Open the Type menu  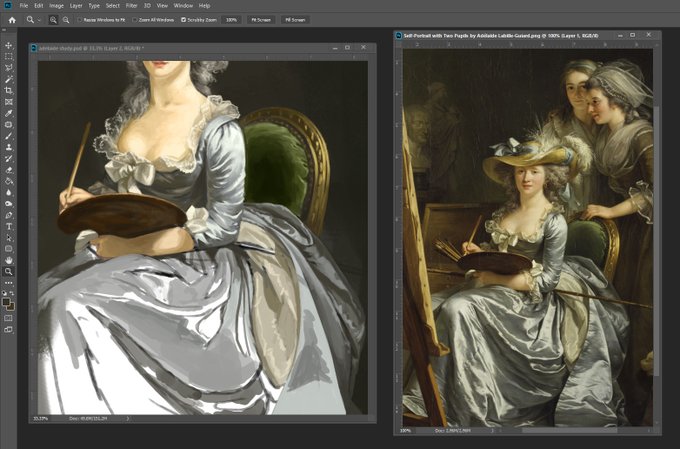coord(94,6)
